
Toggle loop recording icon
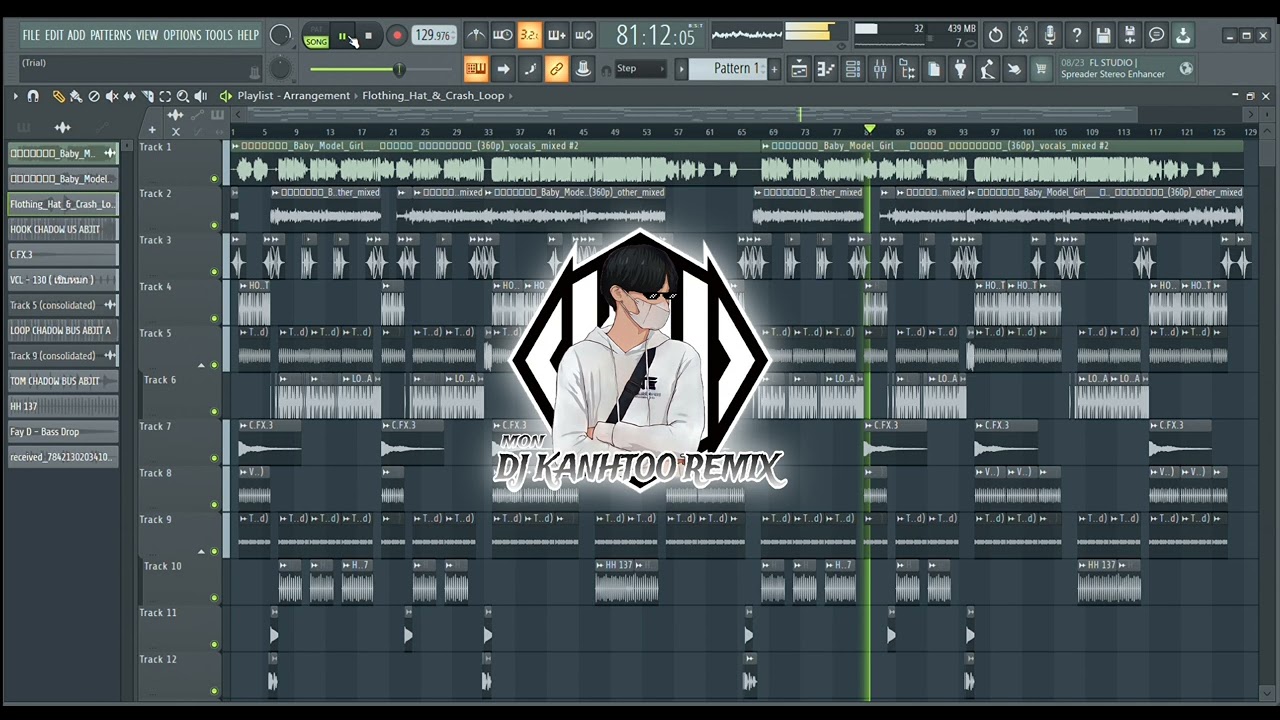point(584,35)
